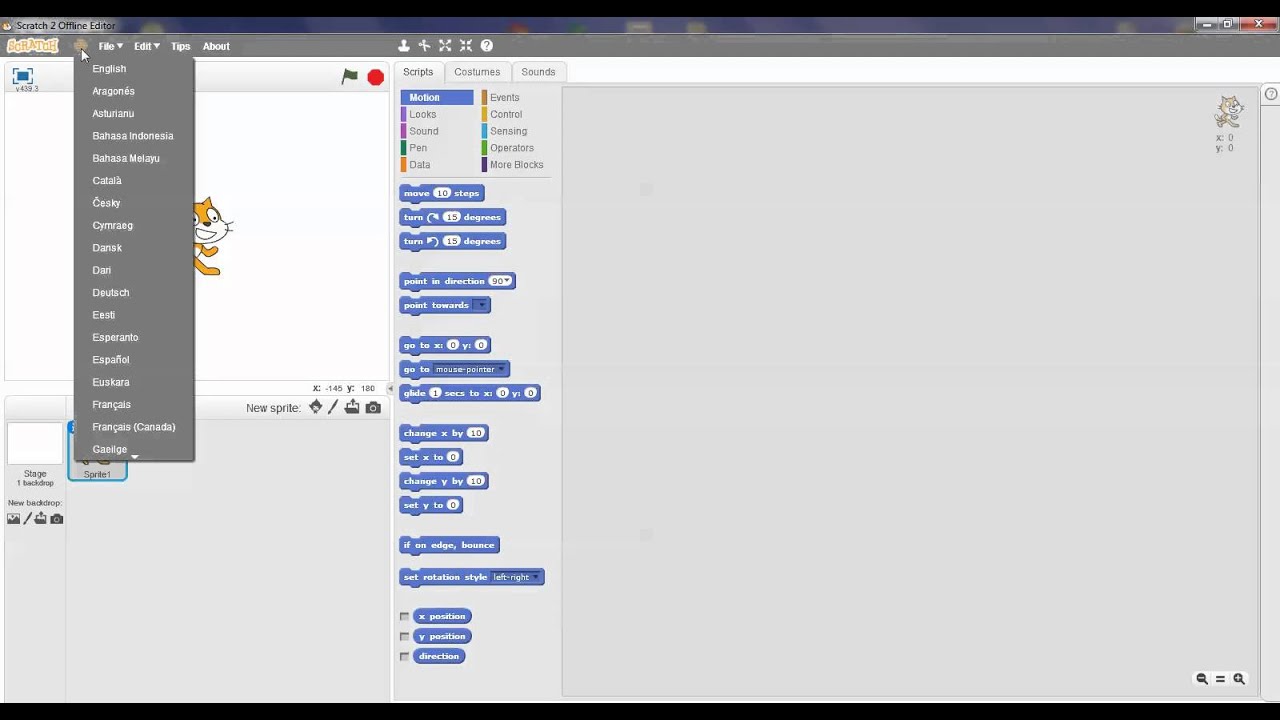Viewport: 1280px width, 720px height.
Task: Choose new sprite from library
Action: [316, 407]
